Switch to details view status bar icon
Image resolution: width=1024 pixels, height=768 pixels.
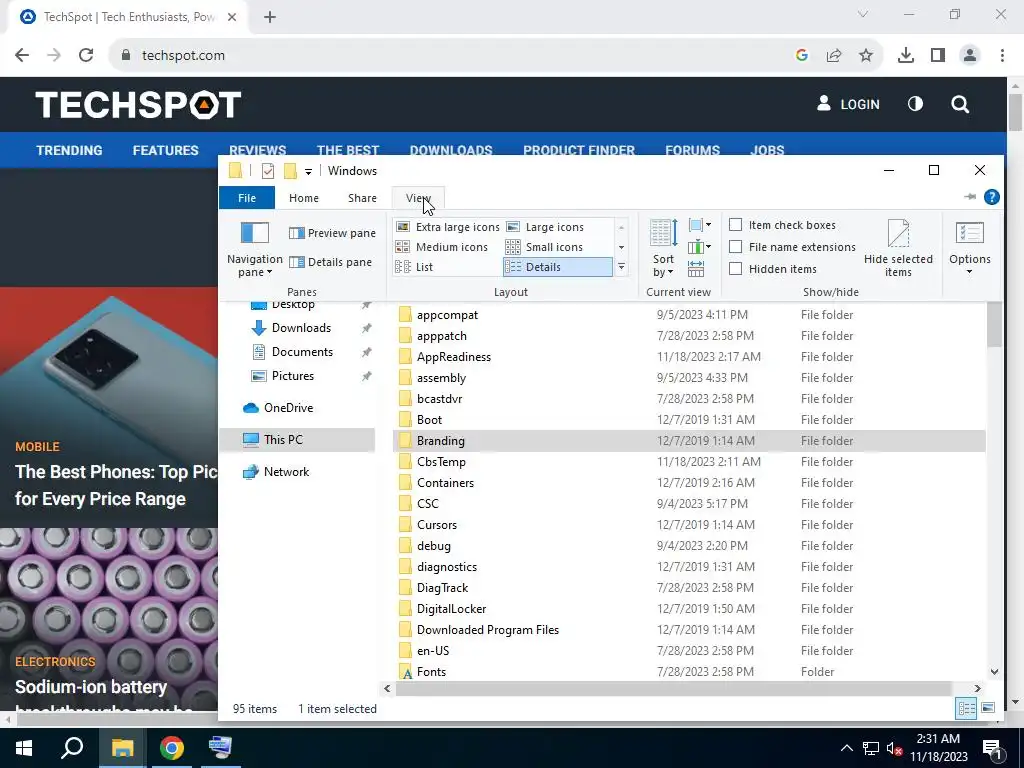click(966, 708)
